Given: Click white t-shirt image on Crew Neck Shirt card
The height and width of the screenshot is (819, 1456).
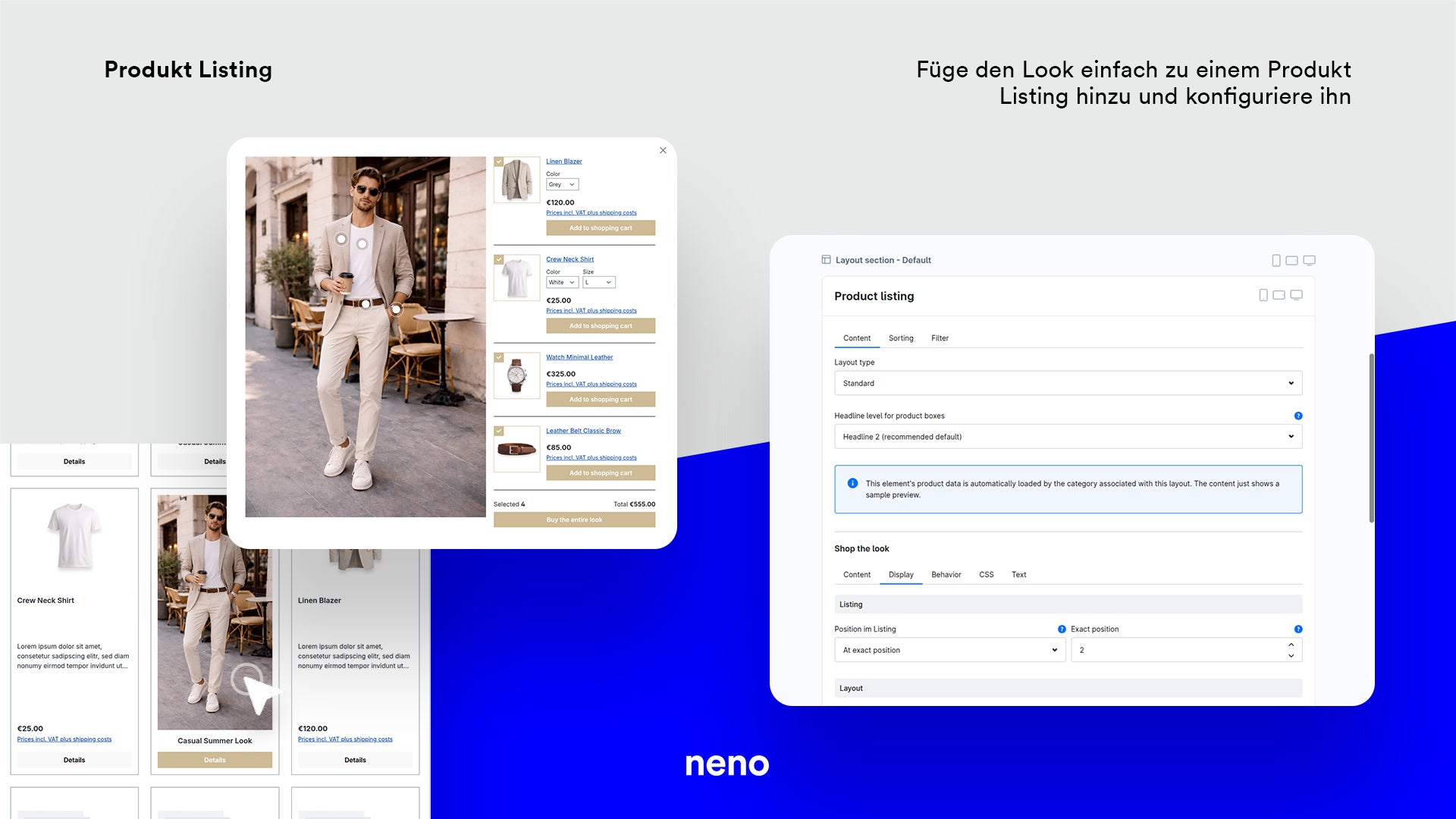Looking at the screenshot, I should [x=74, y=536].
